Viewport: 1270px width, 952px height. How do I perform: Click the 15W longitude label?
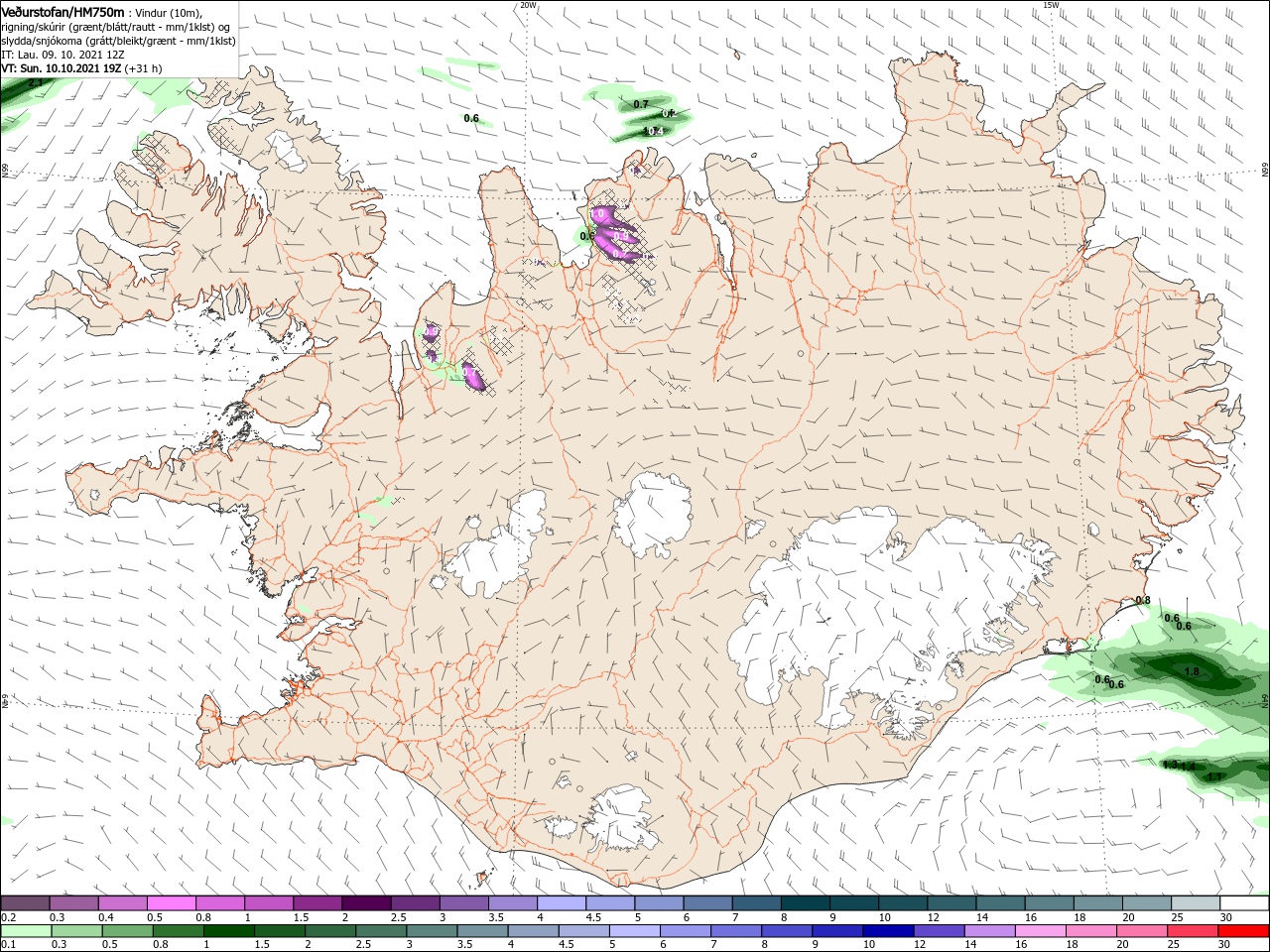click(x=1052, y=5)
